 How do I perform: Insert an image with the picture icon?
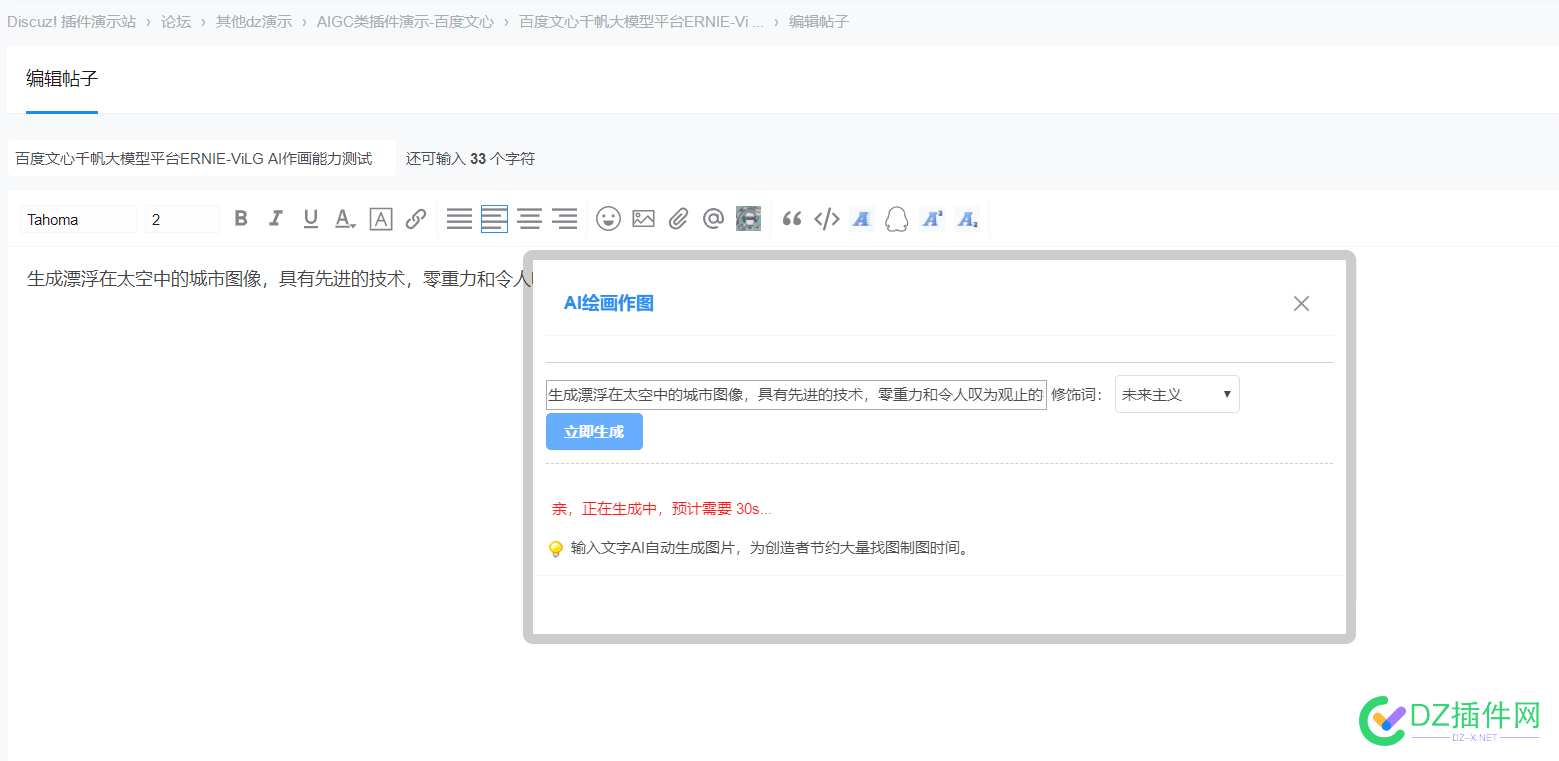coord(643,218)
